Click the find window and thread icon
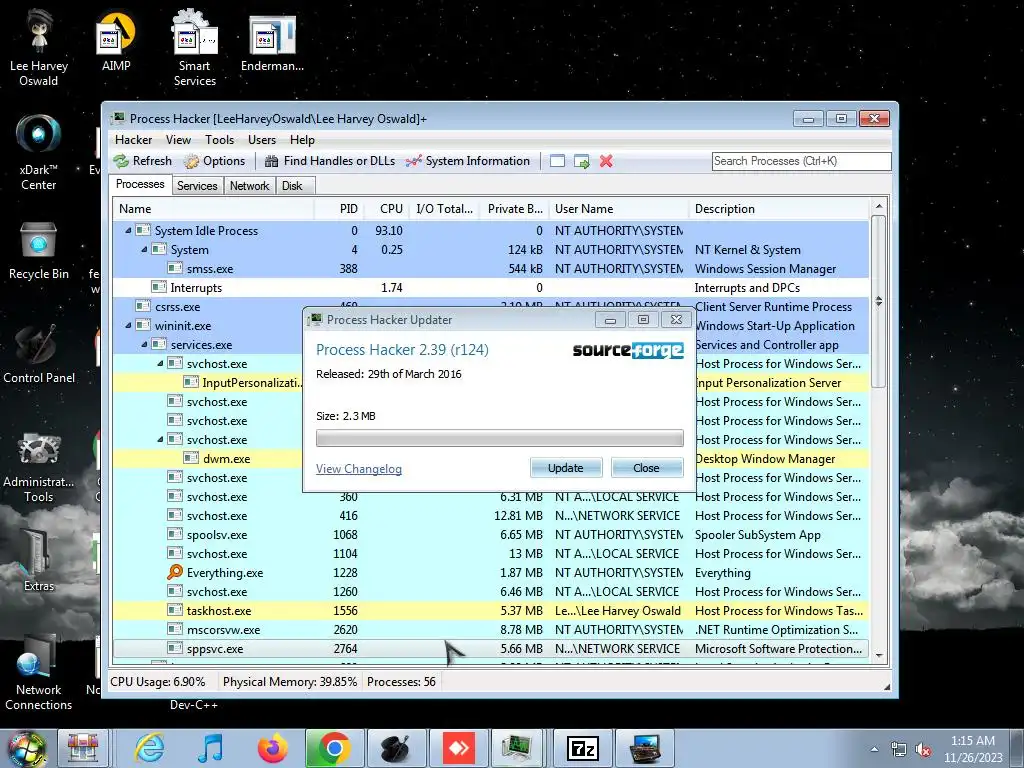 click(x=581, y=161)
